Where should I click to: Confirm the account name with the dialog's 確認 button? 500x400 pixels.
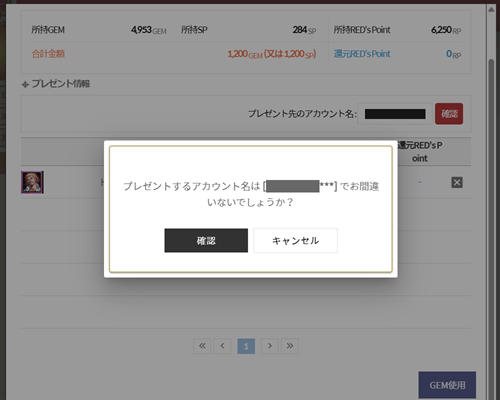coord(206,240)
